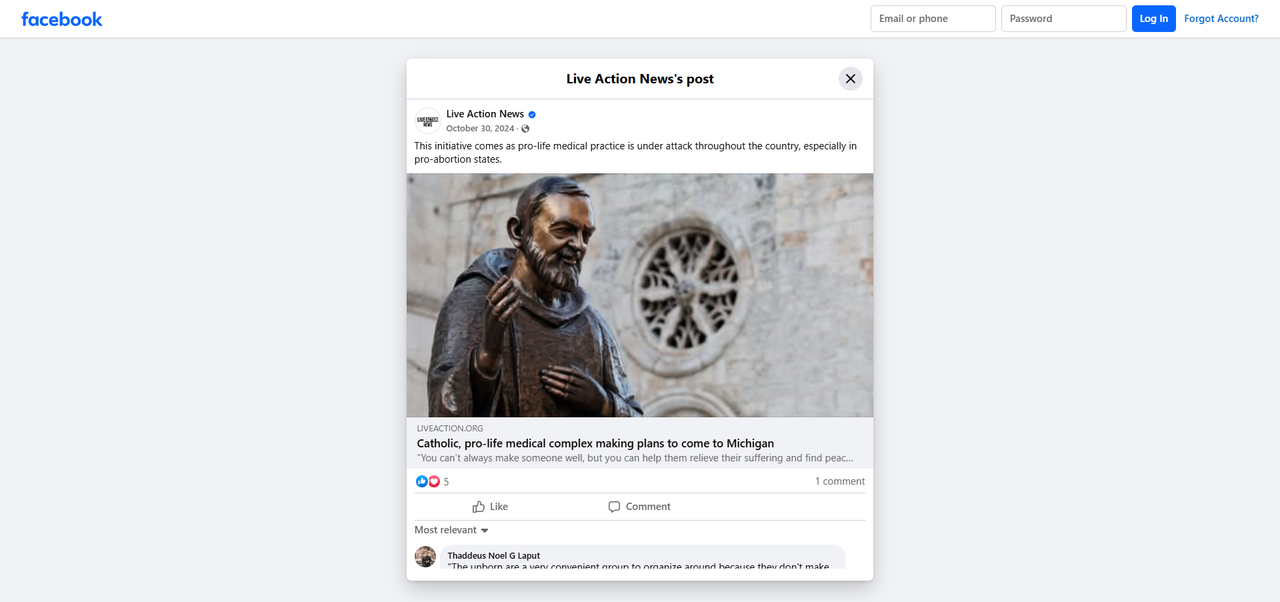Click the Facebook logo
Screen dimensions: 1280x602
coord(62,19)
